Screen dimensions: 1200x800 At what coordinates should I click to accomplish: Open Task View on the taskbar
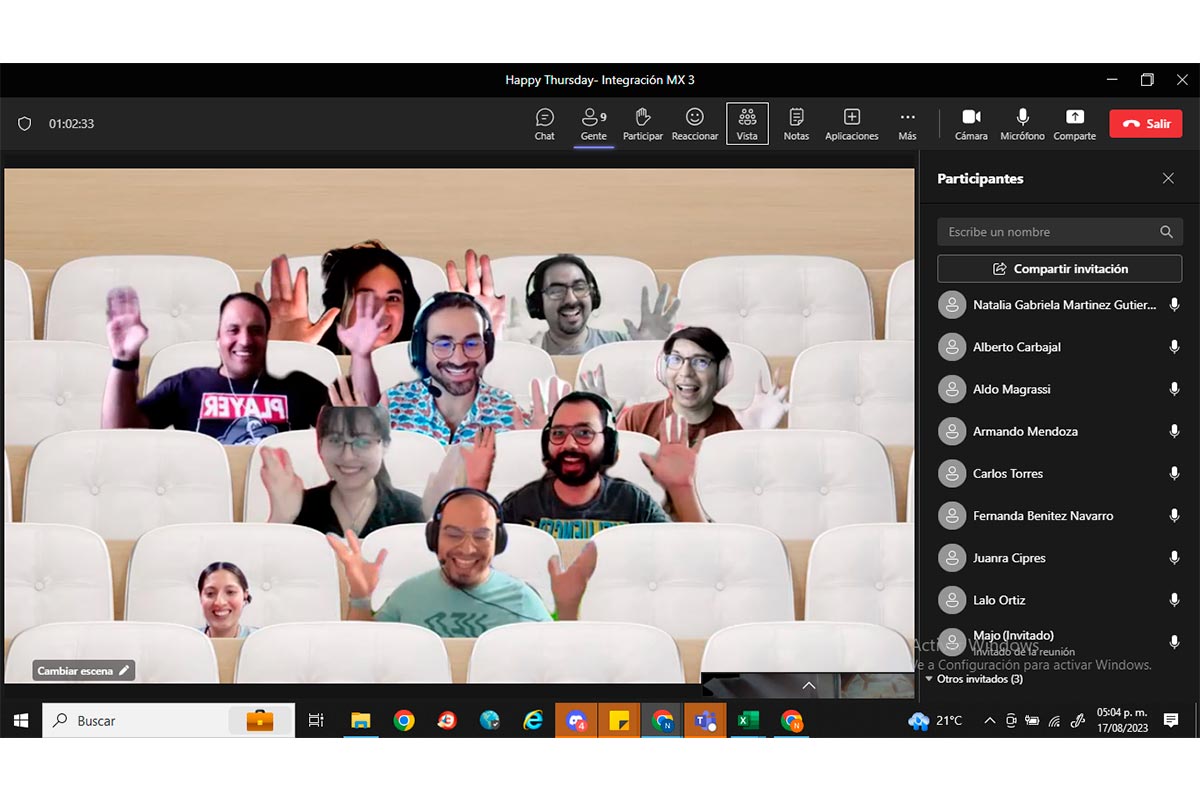[x=316, y=720]
